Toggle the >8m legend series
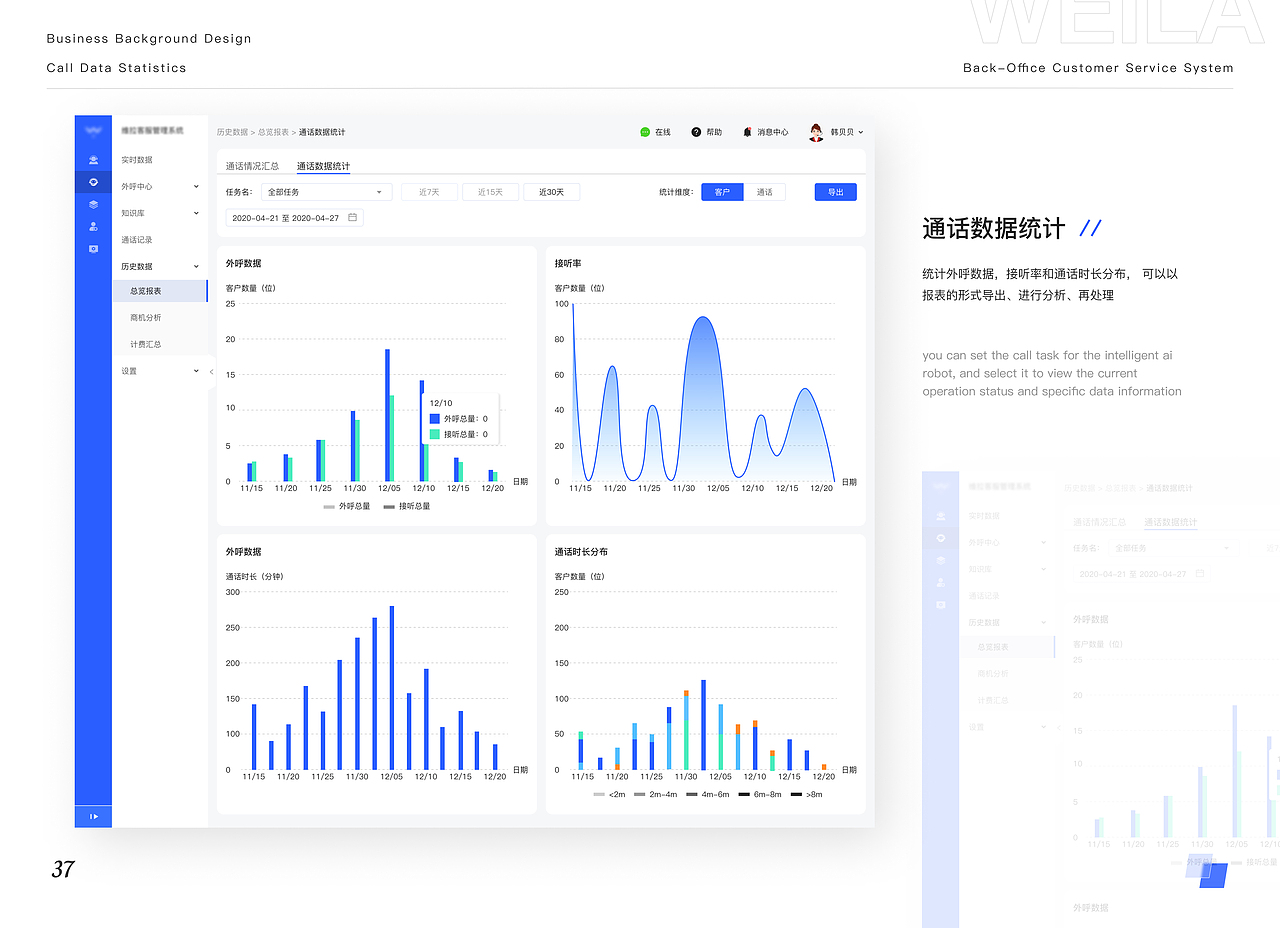 (x=807, y=794)
